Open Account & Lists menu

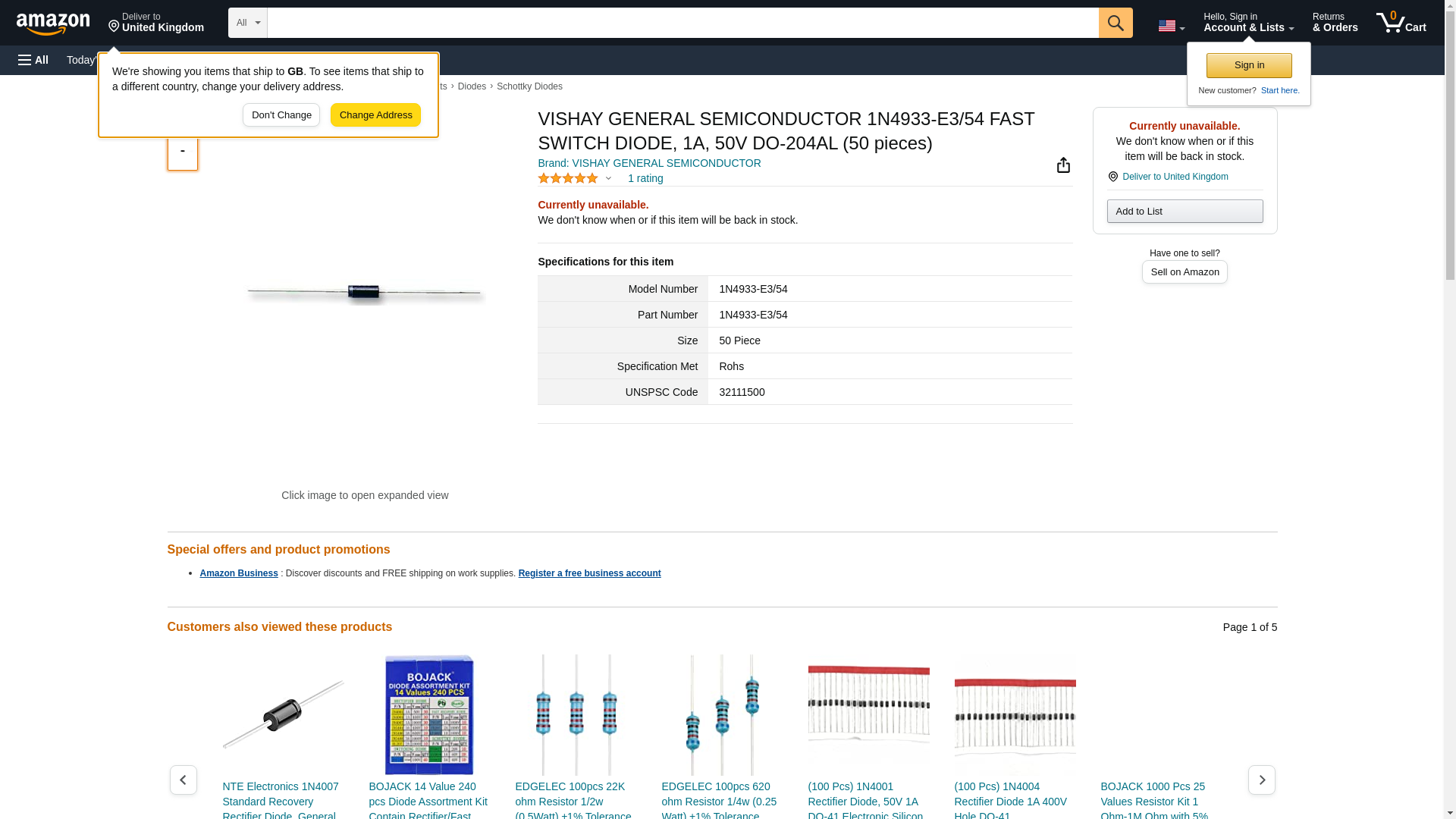pyautogui.click(x=1248, y=23)
